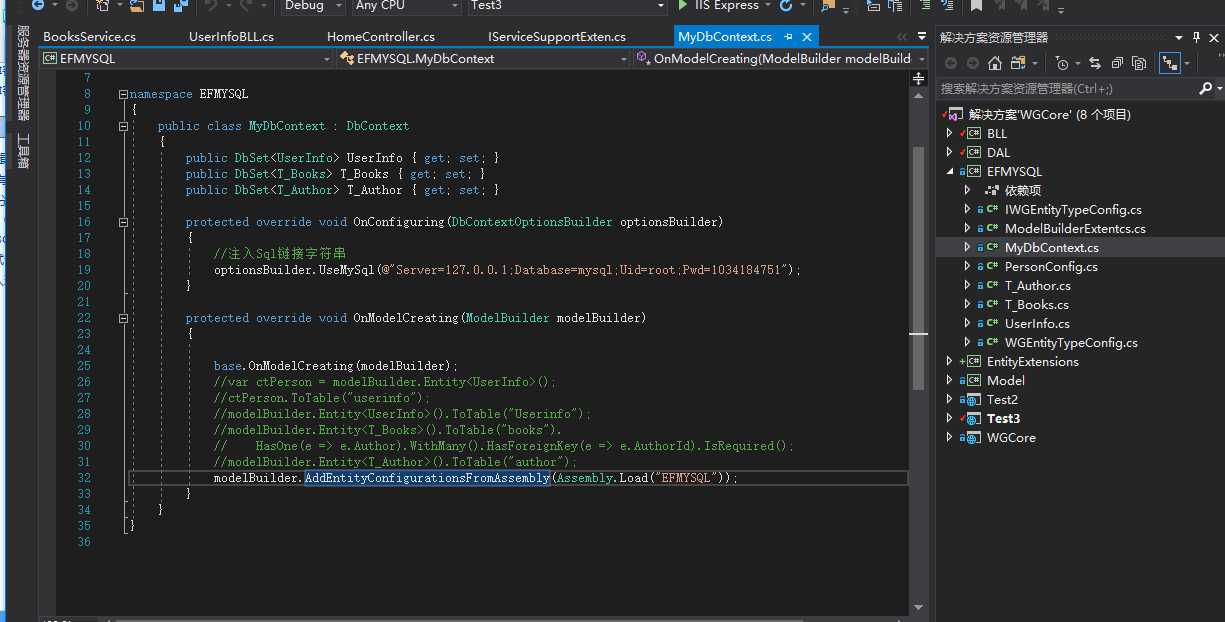The image size is (1225, 622).
Task: Switch to the UserInfoBLL.cs tab
Action: pos(231,37)
